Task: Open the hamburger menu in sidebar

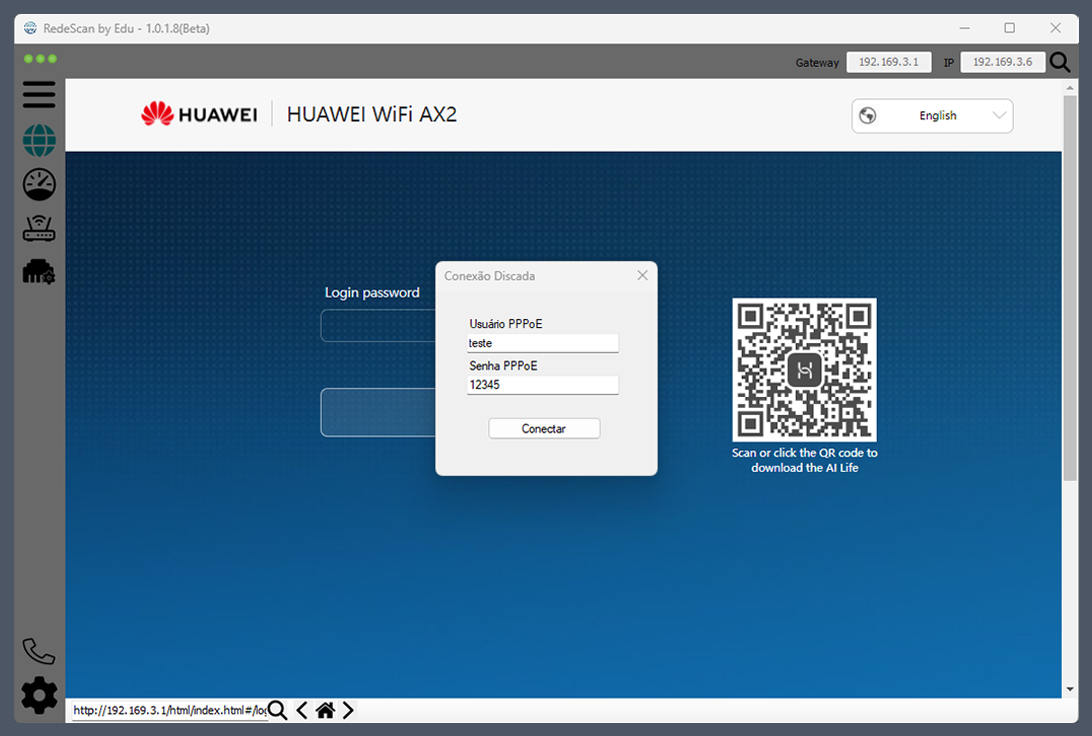Action: 39,95
